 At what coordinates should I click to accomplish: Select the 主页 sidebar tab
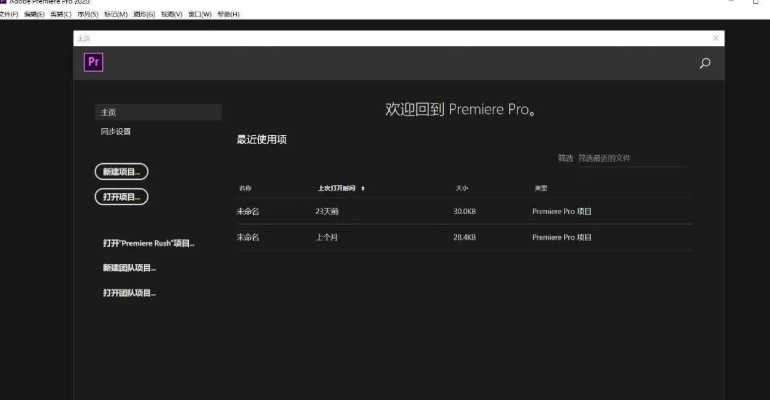158,112
